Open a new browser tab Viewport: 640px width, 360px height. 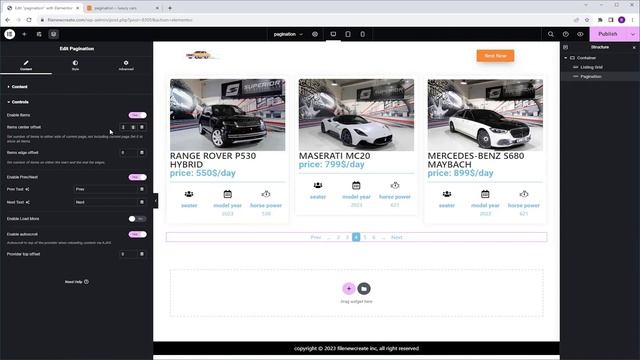click(x=170, y=8)
